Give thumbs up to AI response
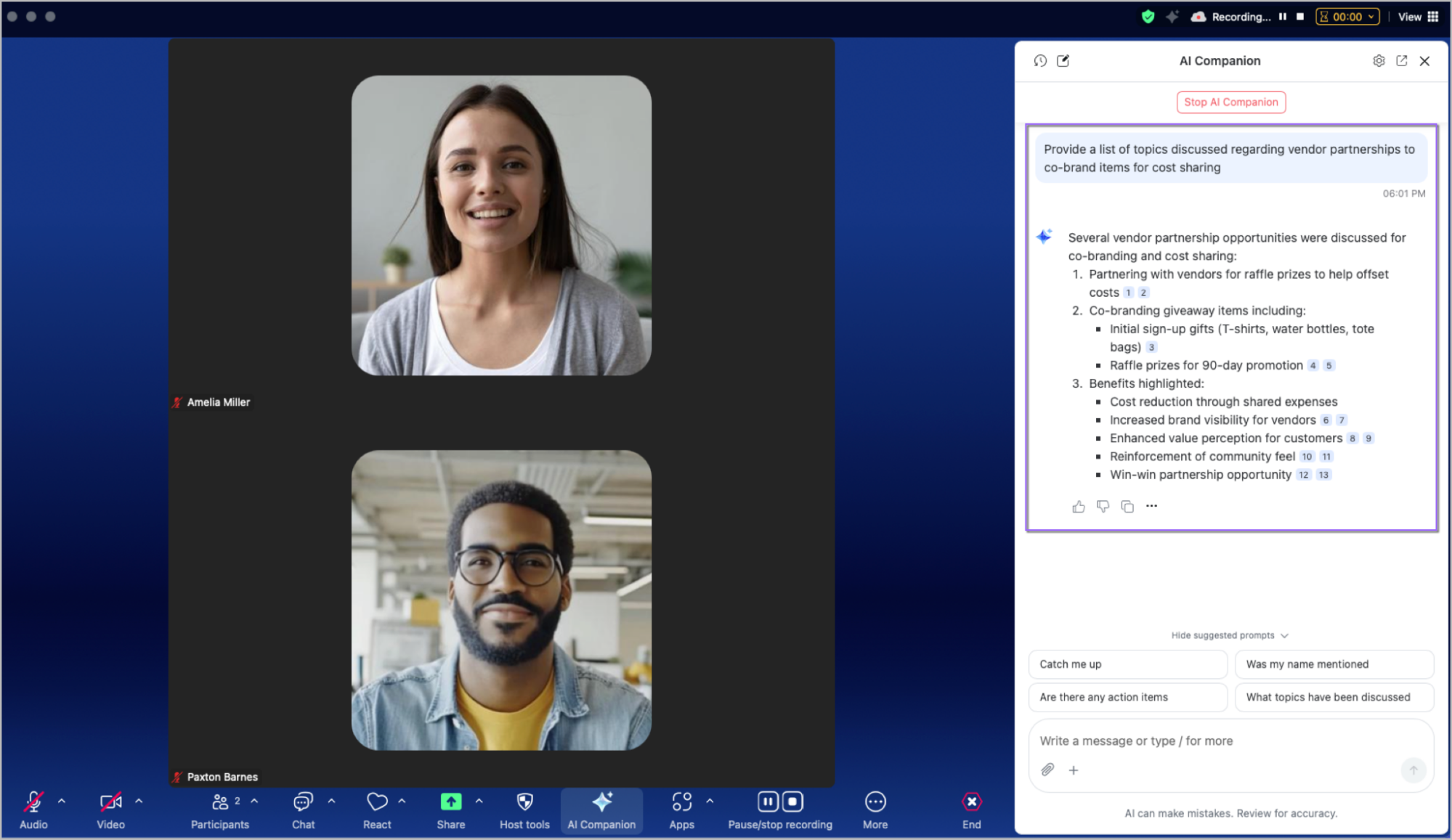 pos(1079,507)
